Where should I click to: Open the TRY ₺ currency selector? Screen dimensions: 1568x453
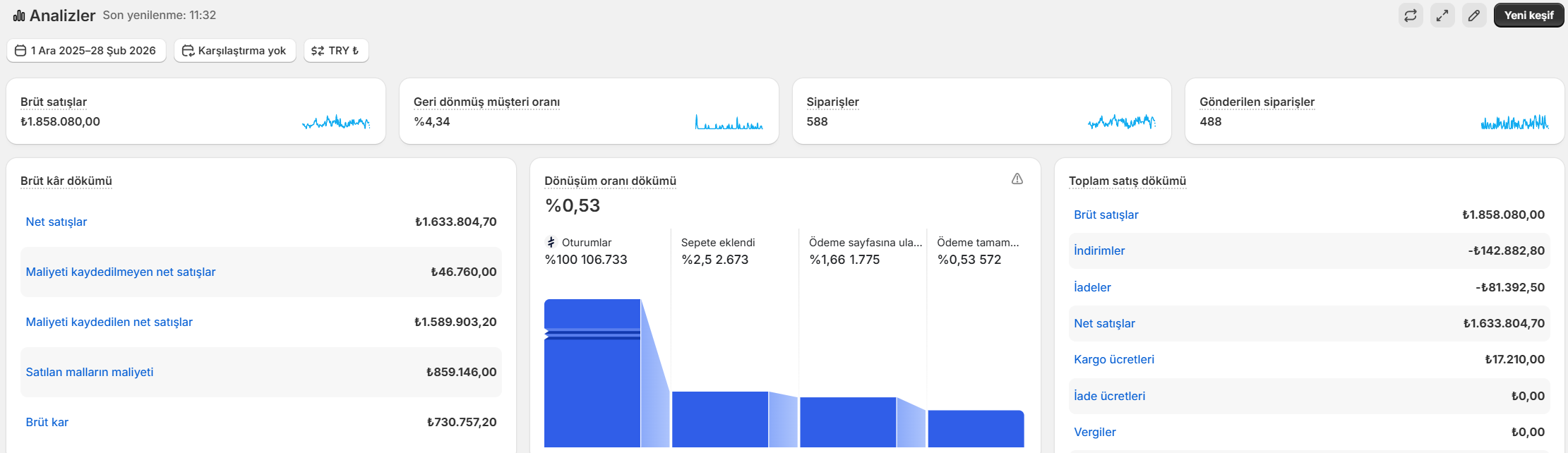(x=336, y=51)
